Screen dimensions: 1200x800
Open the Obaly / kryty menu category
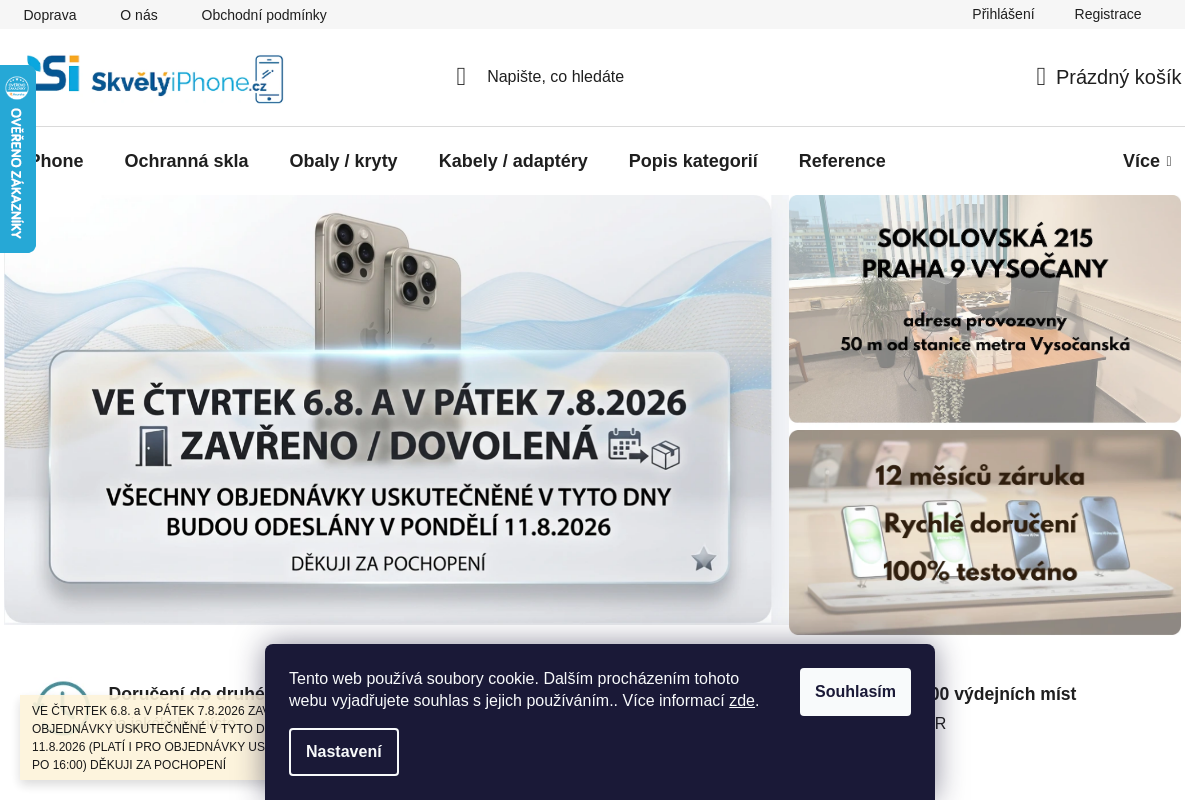click(343, 161)
